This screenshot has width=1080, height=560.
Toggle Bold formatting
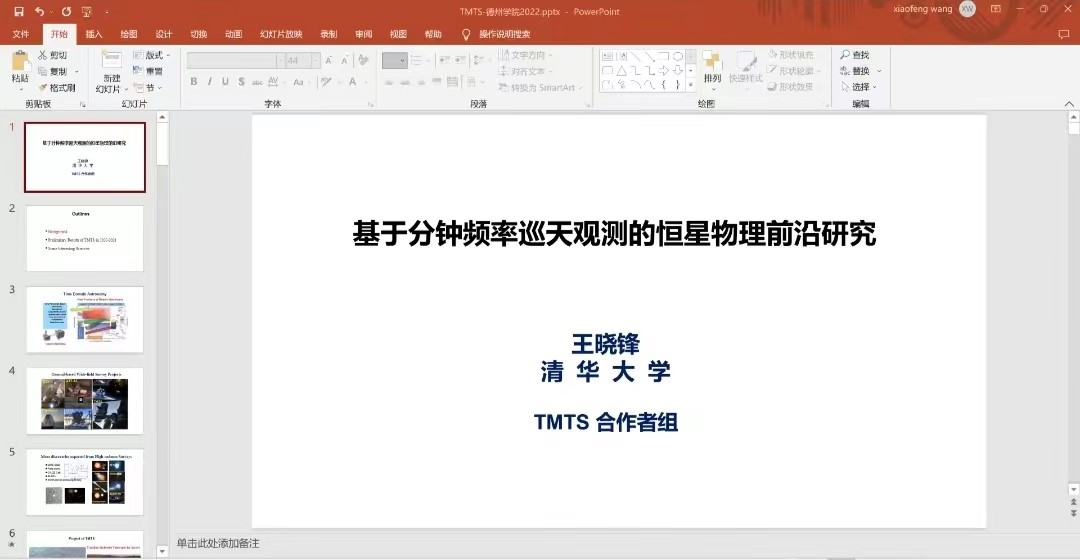(194, 82)
